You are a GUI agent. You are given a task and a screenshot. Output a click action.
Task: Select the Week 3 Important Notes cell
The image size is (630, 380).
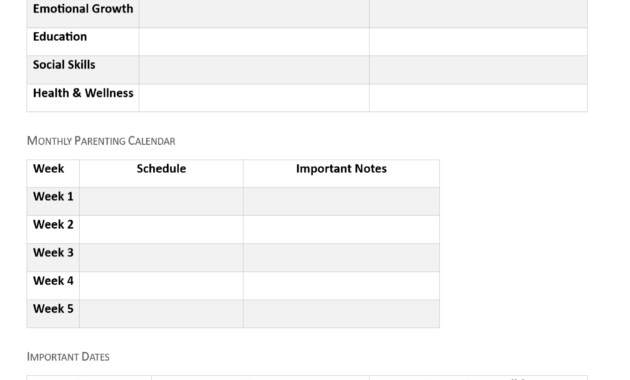(x=341, y=257)
